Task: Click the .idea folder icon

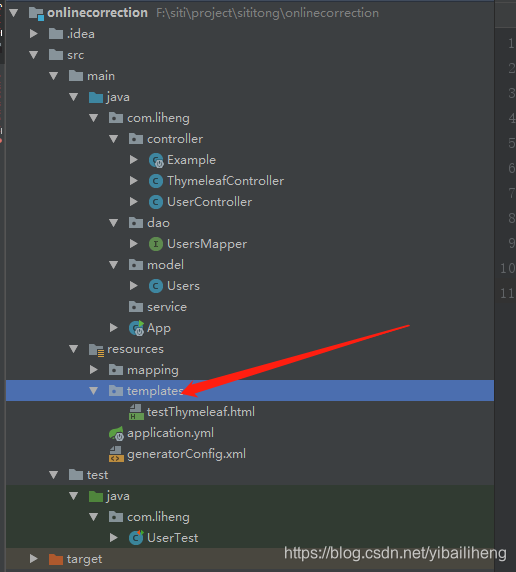Action: tap(56, 34)
